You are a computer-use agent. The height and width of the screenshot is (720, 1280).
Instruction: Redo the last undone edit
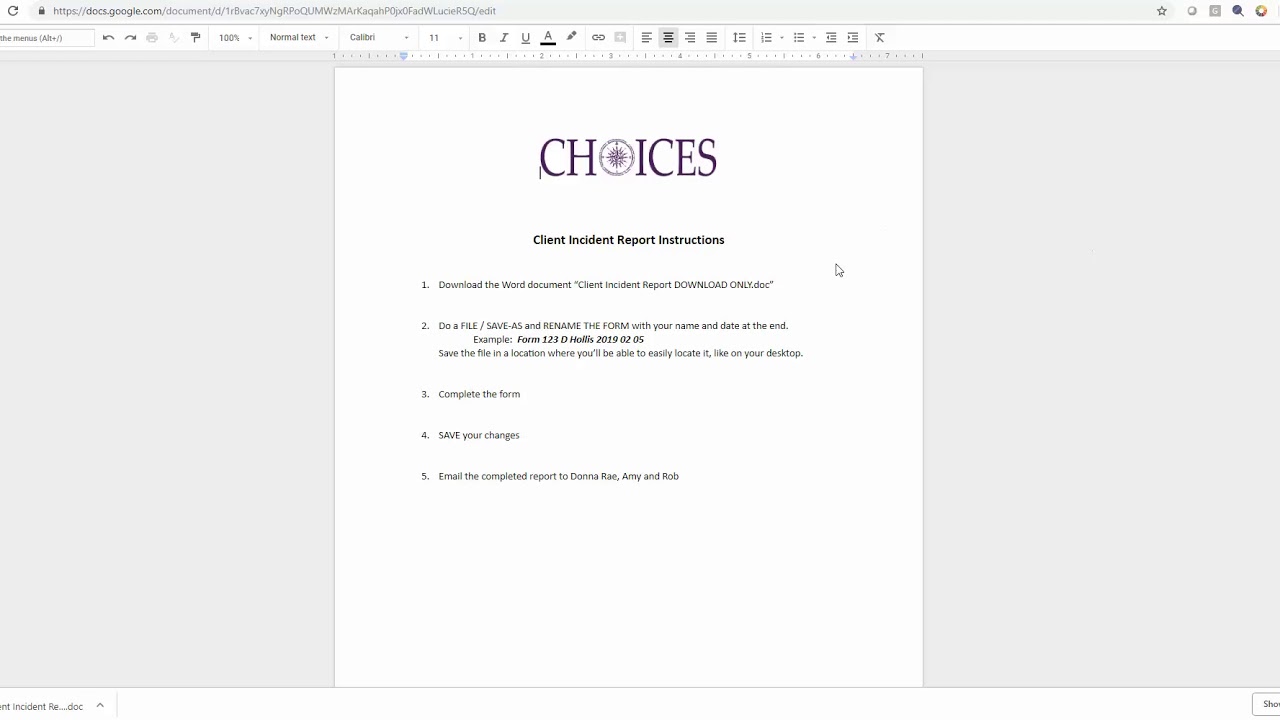130,37
